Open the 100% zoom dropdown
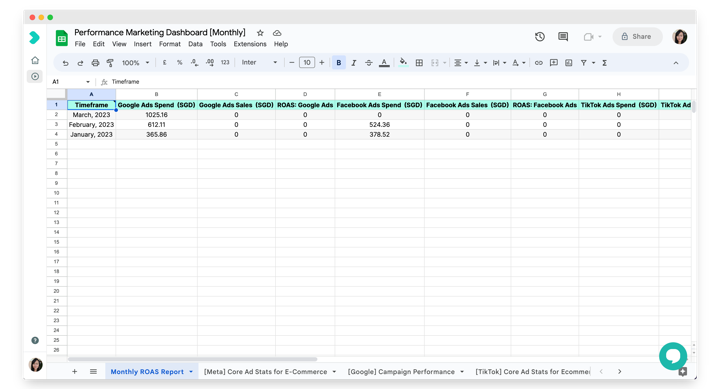 (x=135, y=63)
